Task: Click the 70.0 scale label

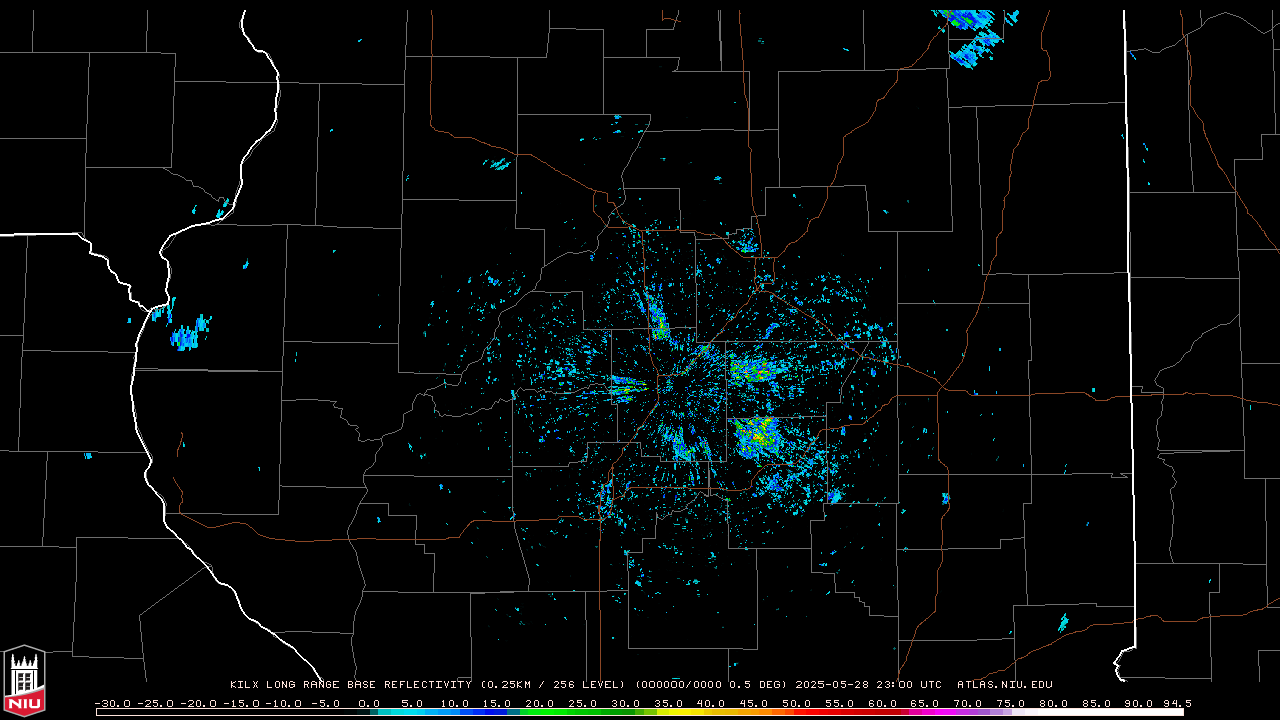Action: coord(968,704)
